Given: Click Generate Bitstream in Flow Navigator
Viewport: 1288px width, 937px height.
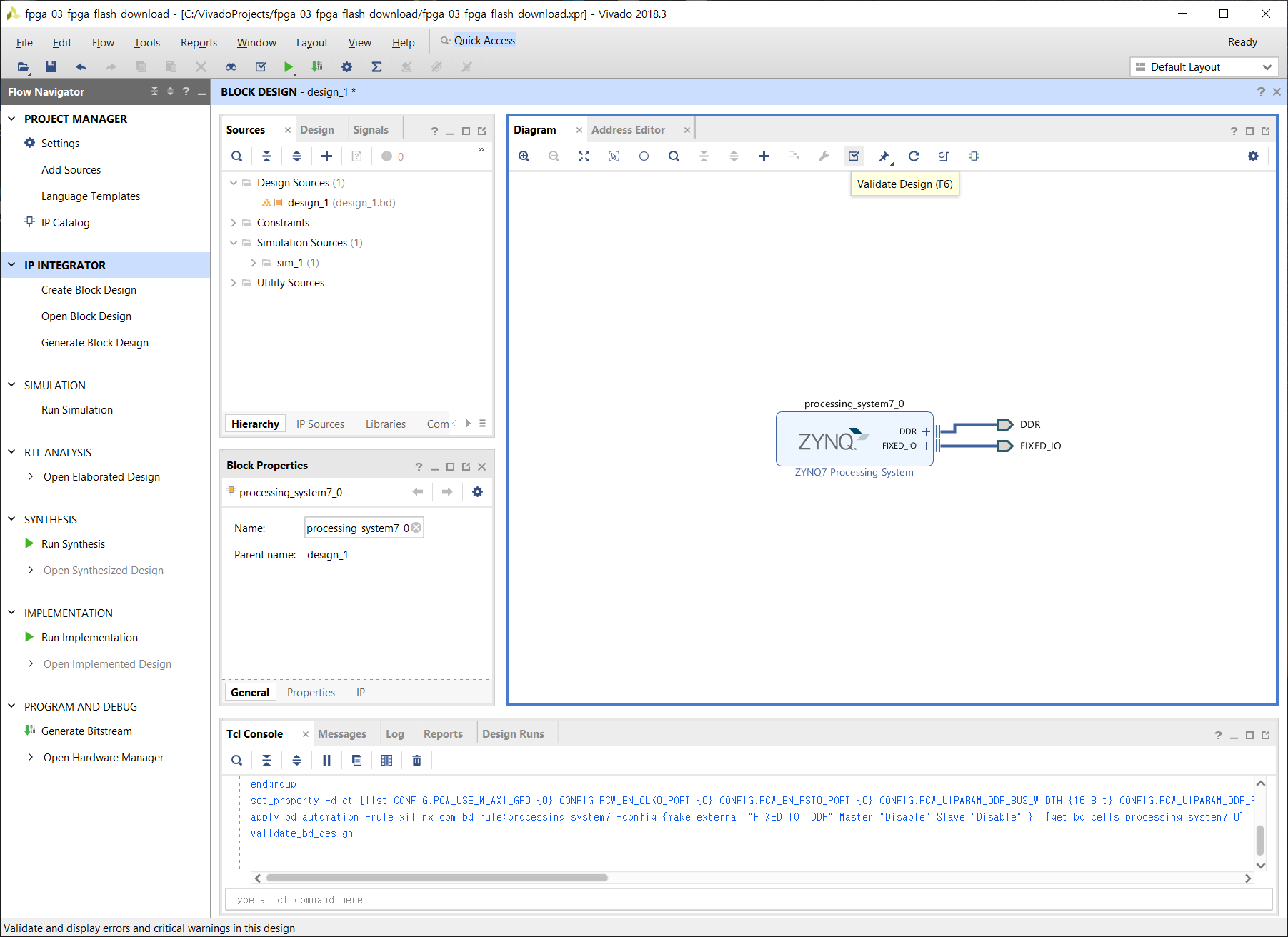Looking at the screenshot, I should click(86, 731).
